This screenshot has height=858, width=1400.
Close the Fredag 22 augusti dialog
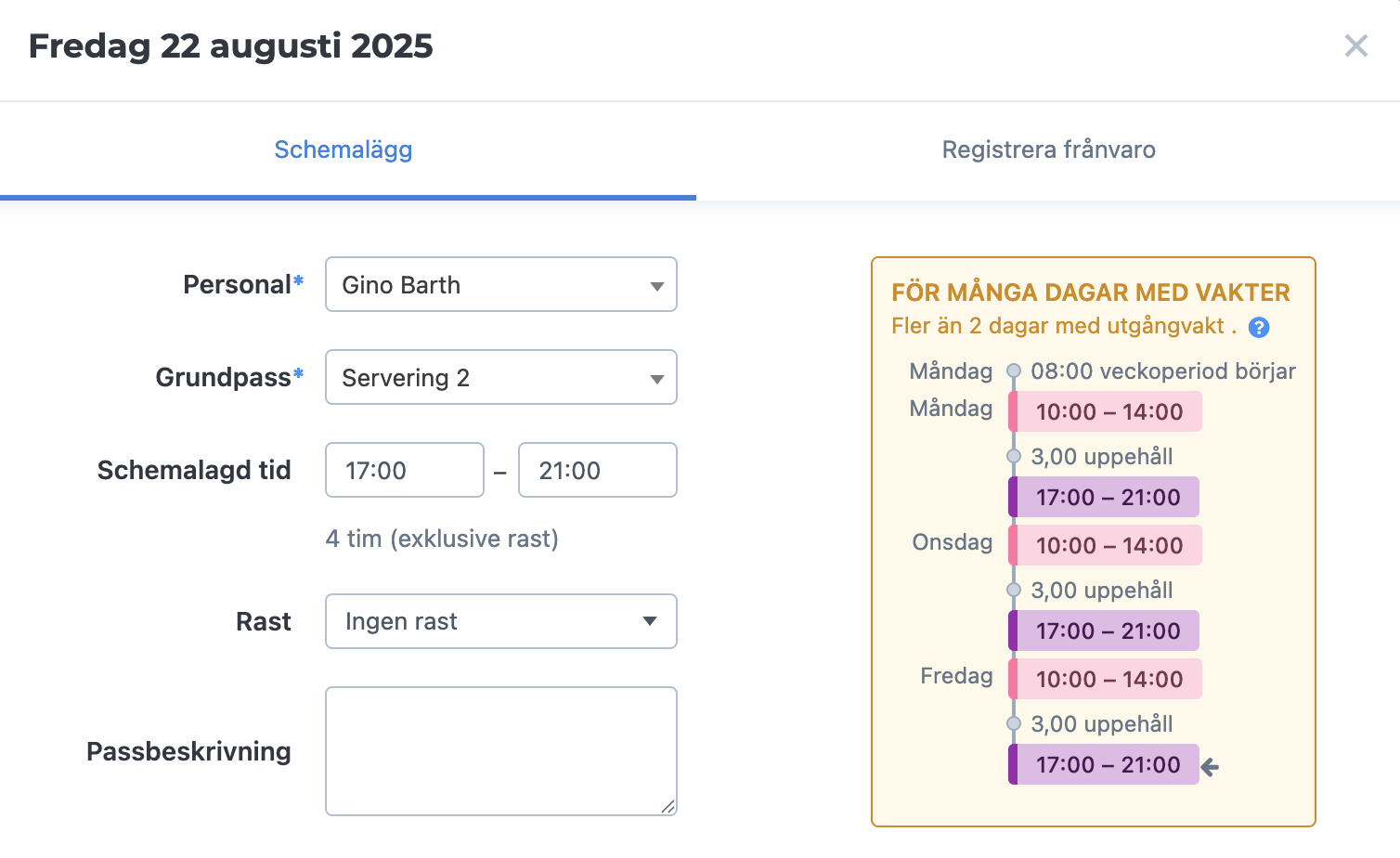(x=1355, y=45)
